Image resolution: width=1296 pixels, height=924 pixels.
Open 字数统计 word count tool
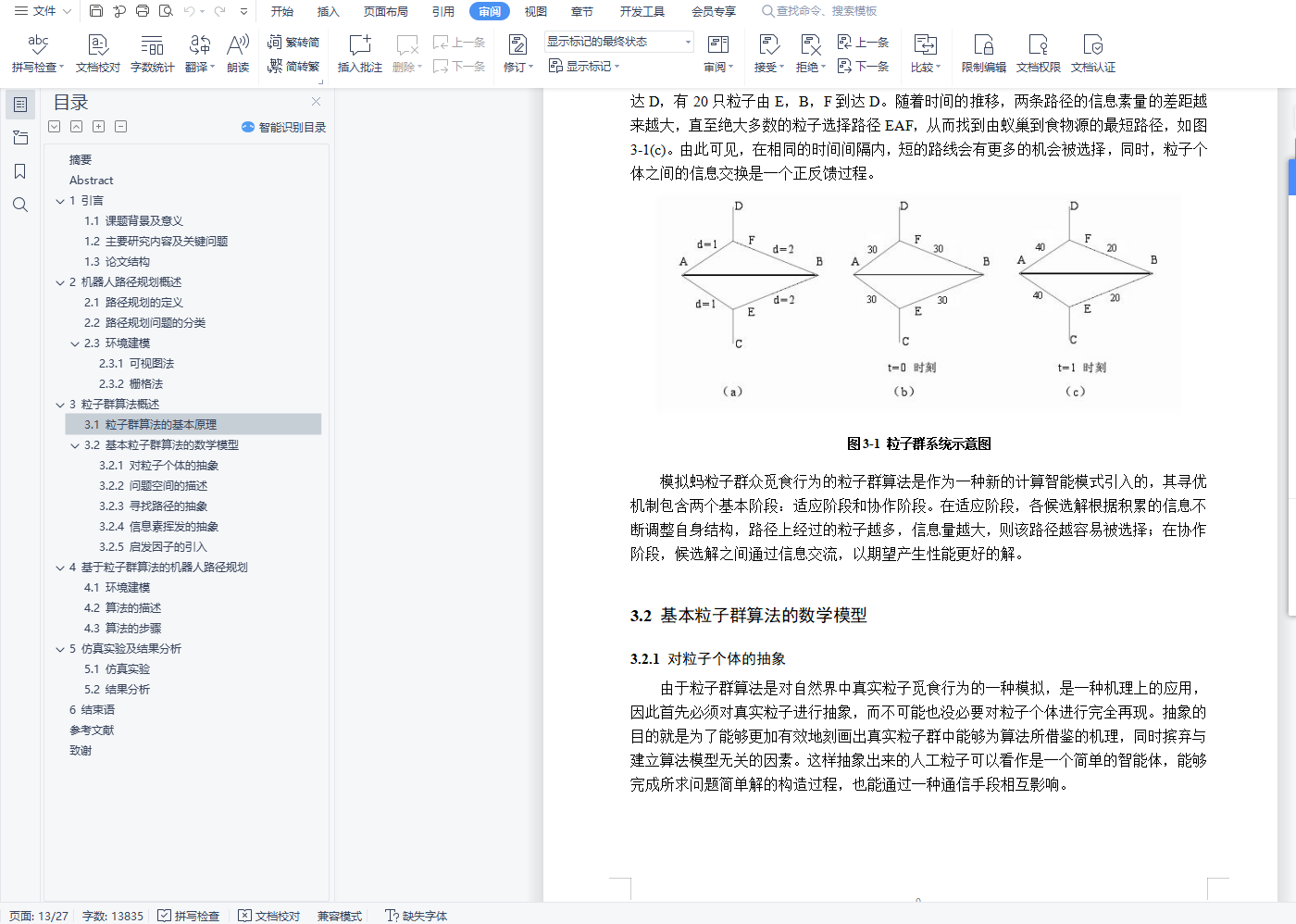coord(153,53)
